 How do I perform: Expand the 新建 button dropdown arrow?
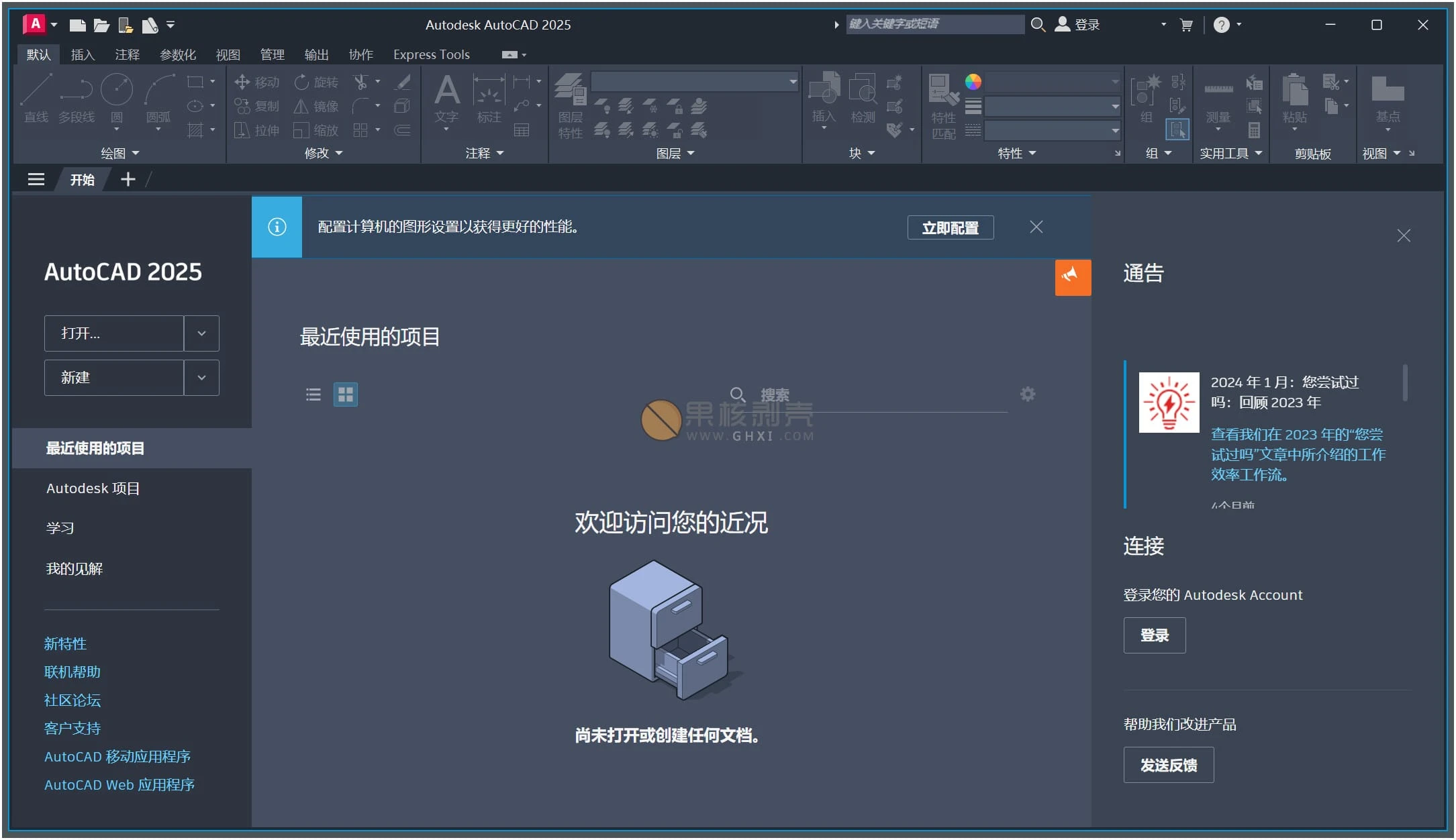click(201, 378)
